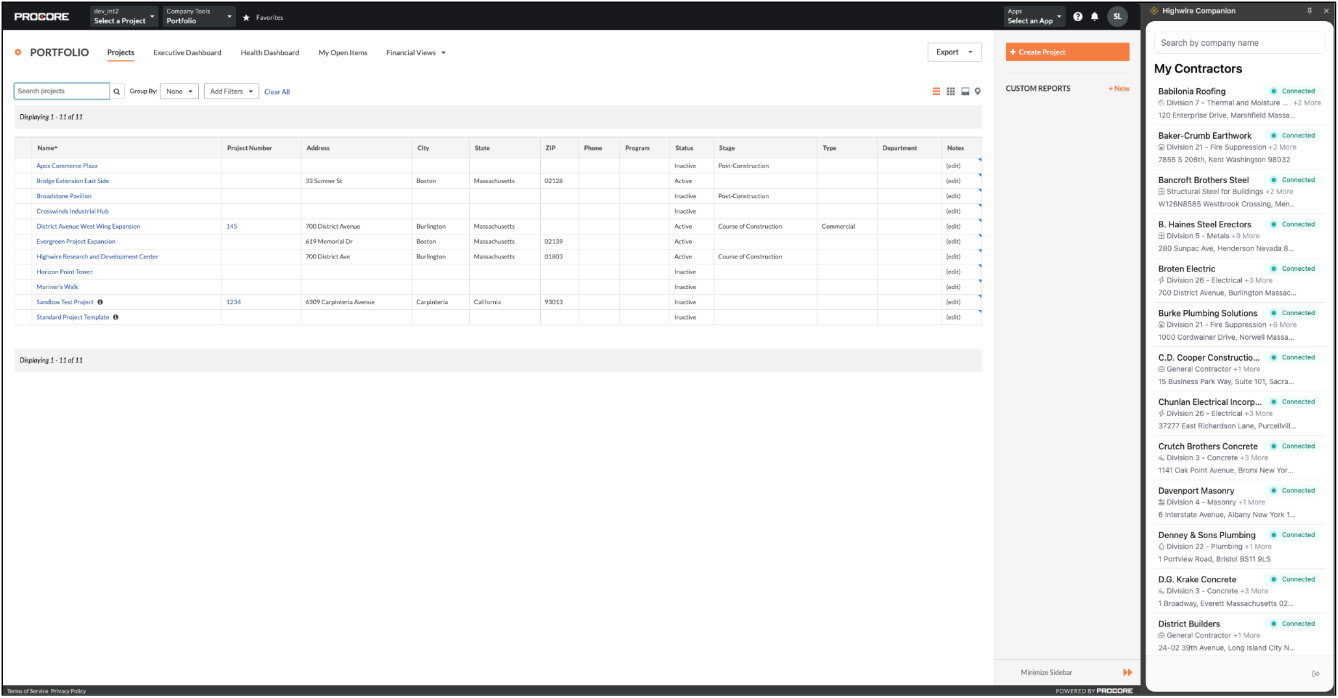Click the logout icon in Highwire panel
The image size is (1338, 698).
pos(1316,673)
